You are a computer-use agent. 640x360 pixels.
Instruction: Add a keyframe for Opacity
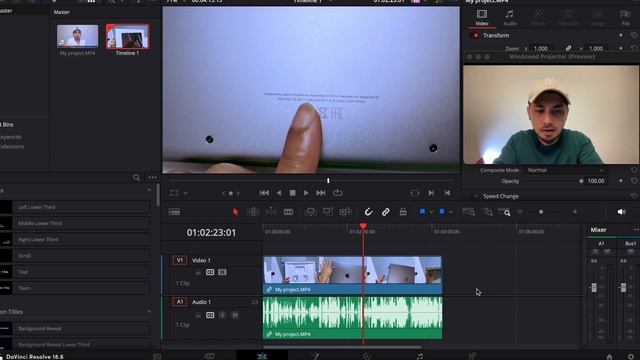point(621,181)
